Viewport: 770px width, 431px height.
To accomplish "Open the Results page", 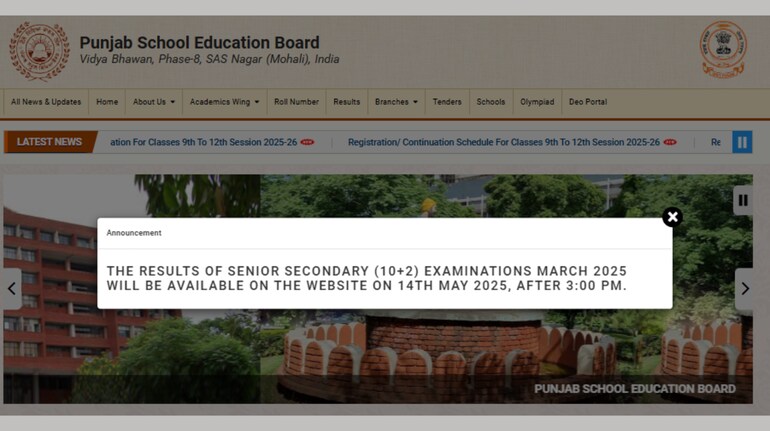I will (347, 102).
